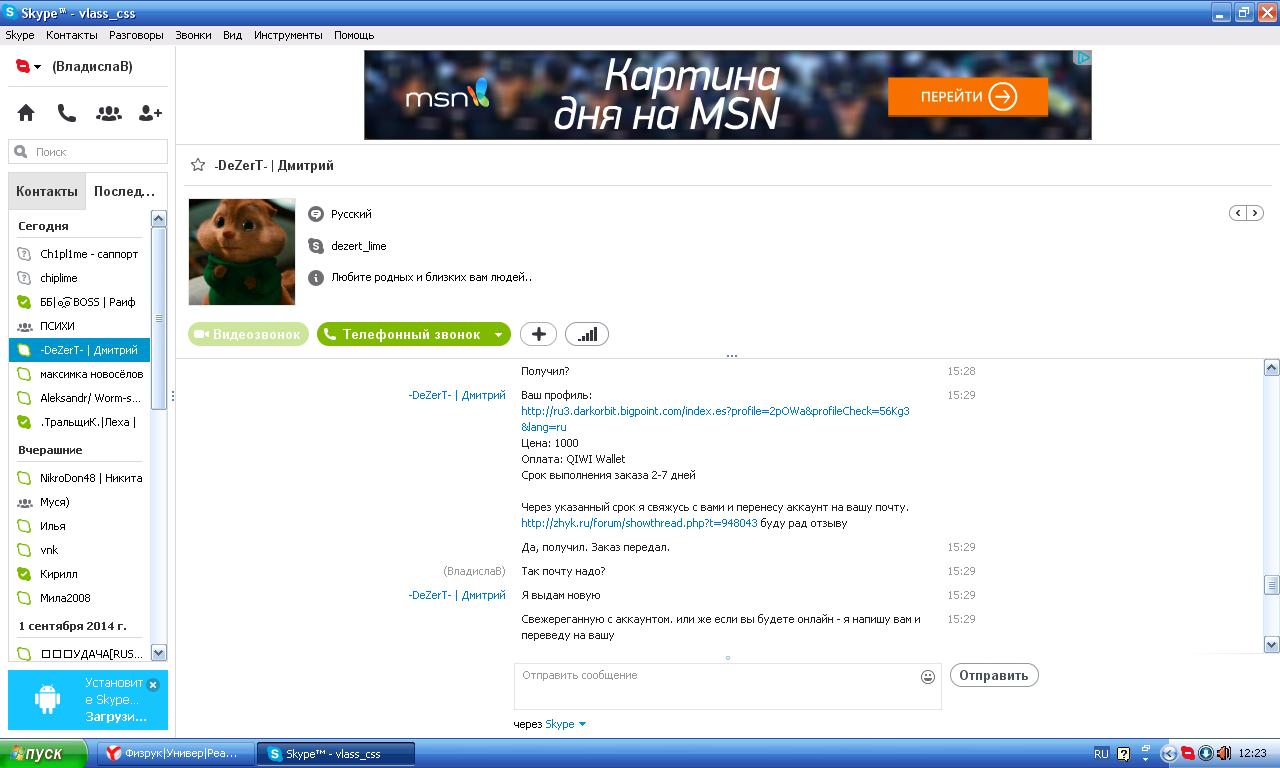The height and width of the screenshot is (768, 1280).
Task: Open the Вид menu
Action: (232, 35)
